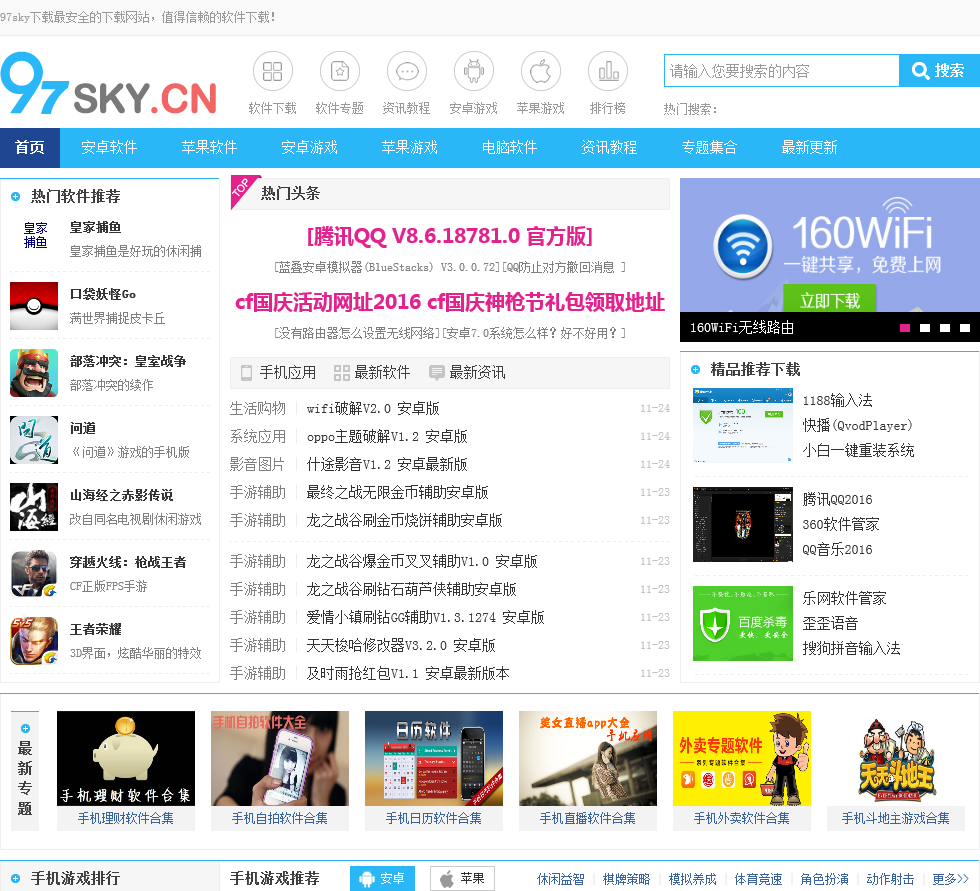This screenshot has height=891, width=980.
Task: Switch to 手机应用 tab
Action: tap(279, 373)
